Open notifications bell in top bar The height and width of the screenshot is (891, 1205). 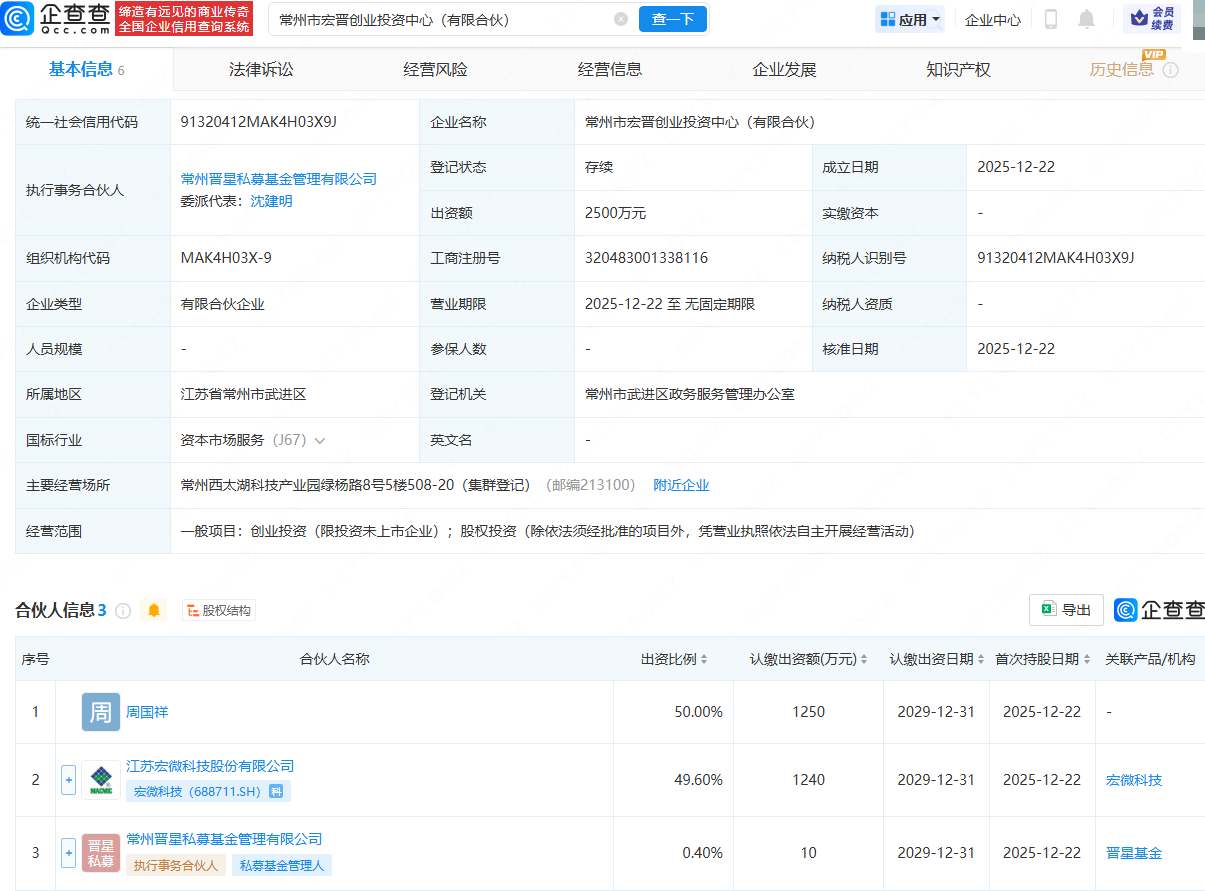[x=1086, y=19]
